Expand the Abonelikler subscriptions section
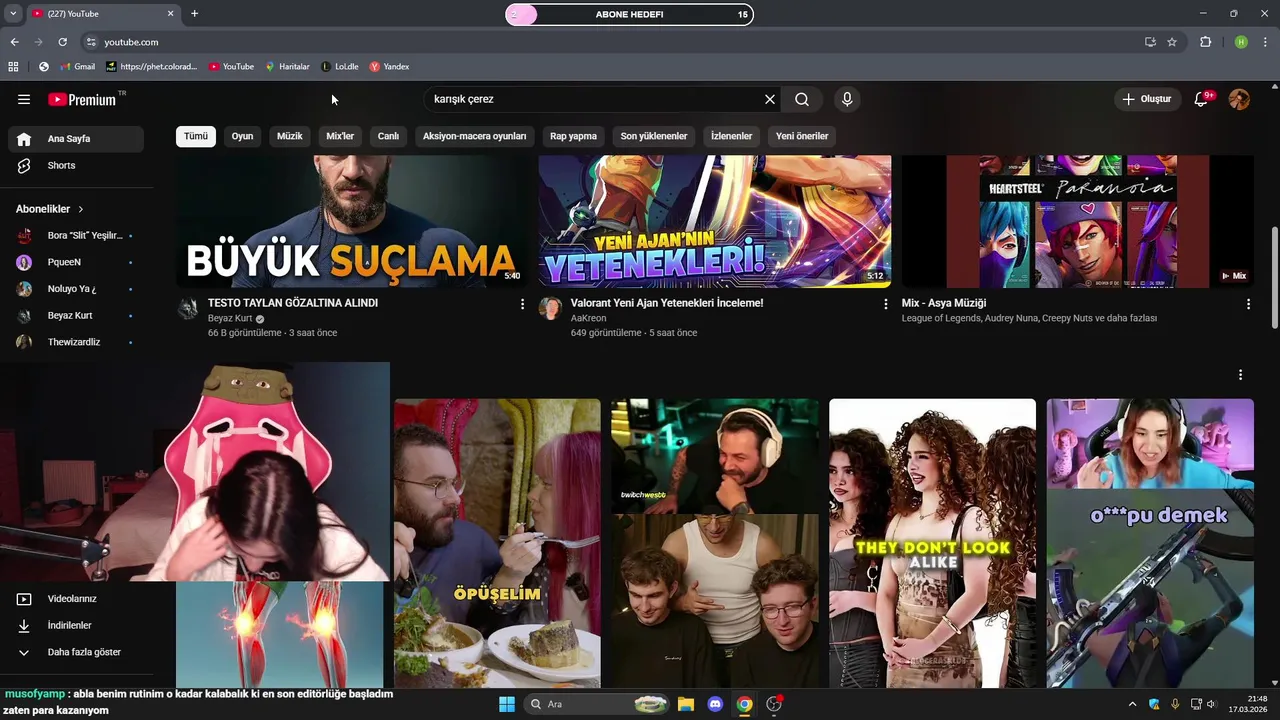Viewport: 1280px width, 720px height. click(x=50, y=209)
